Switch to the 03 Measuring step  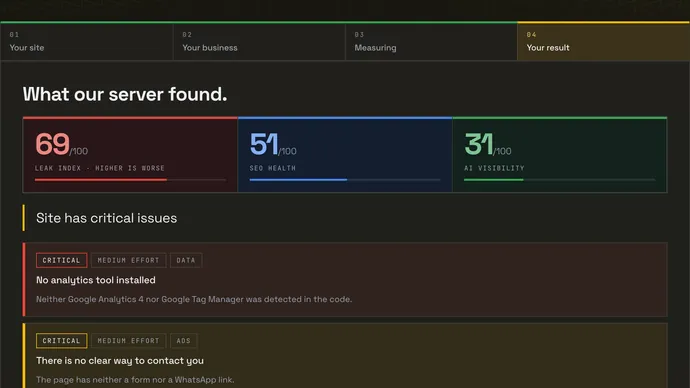(431, 42)
